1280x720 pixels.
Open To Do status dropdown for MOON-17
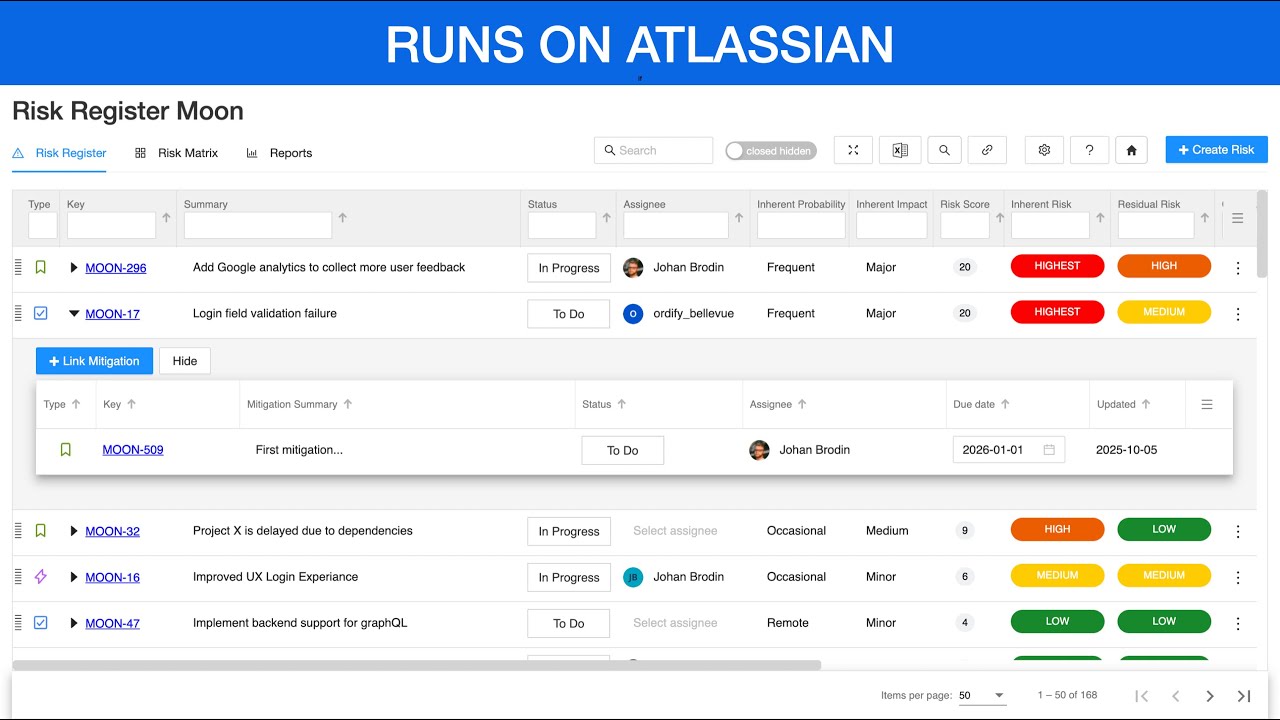(569, 314)
